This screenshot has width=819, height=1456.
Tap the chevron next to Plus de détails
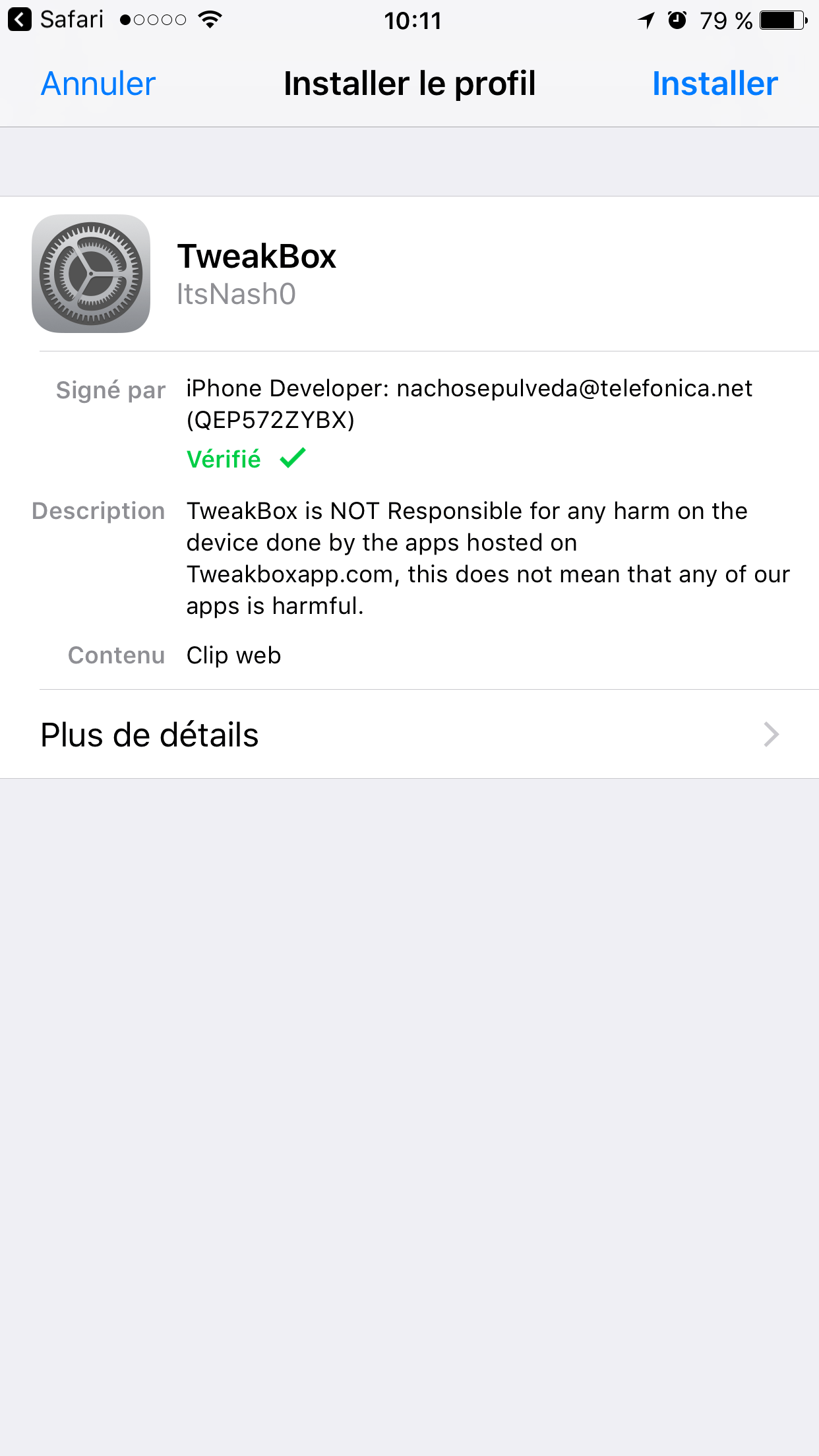click(771, 734)
